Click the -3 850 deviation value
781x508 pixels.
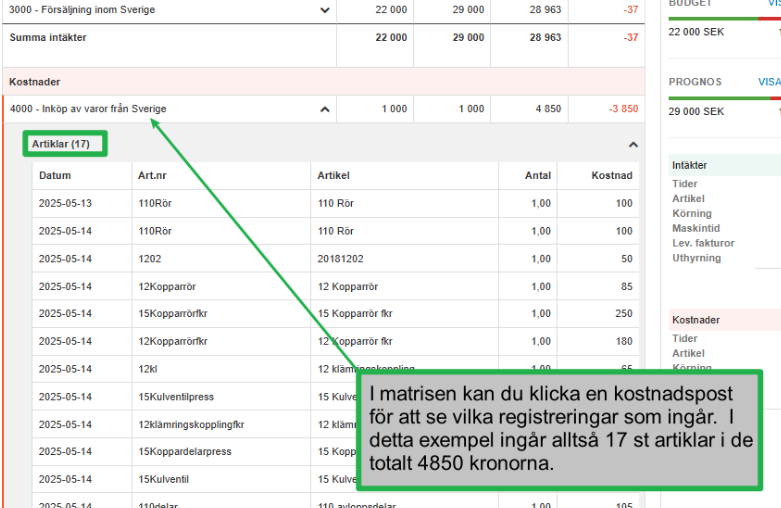623,109
